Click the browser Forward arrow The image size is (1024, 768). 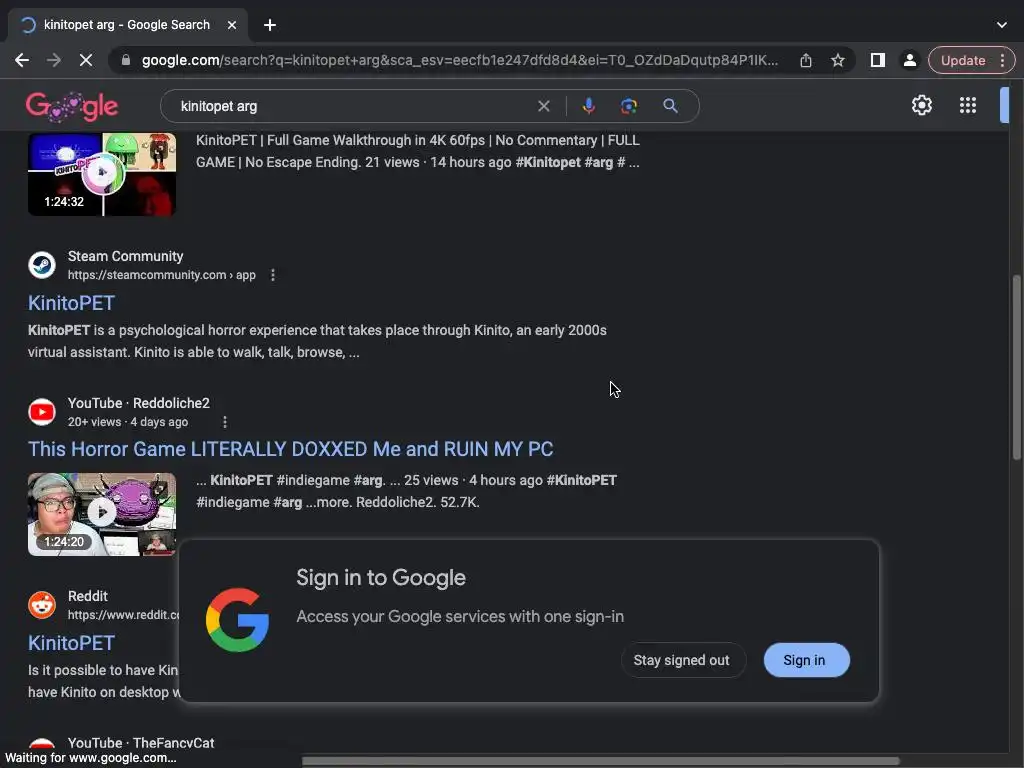[x=54, y=60]
